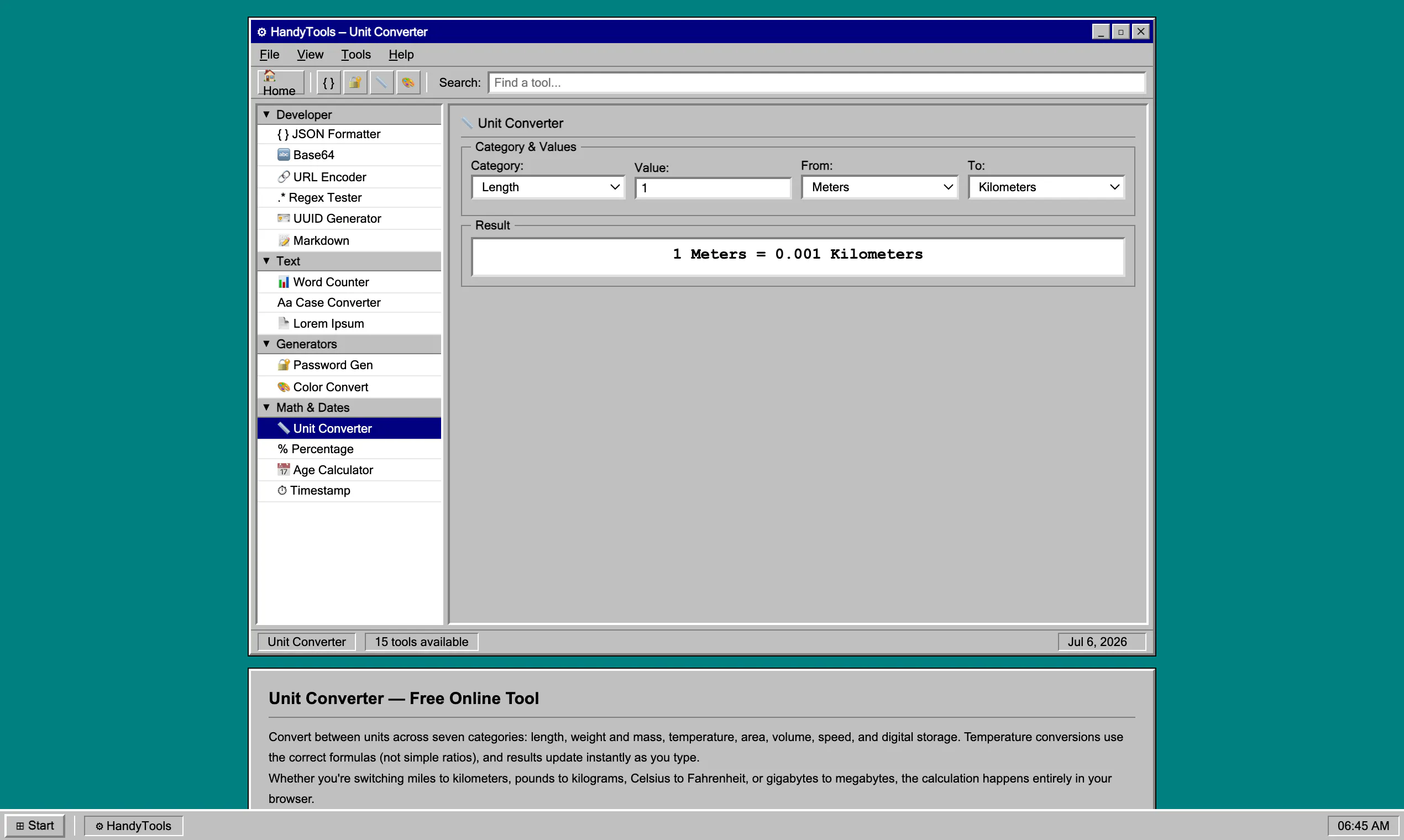1404x840 pixels.
Task: Open Age Calculator in sidebar
Action: pyautogui.click(x=349, y=470)
